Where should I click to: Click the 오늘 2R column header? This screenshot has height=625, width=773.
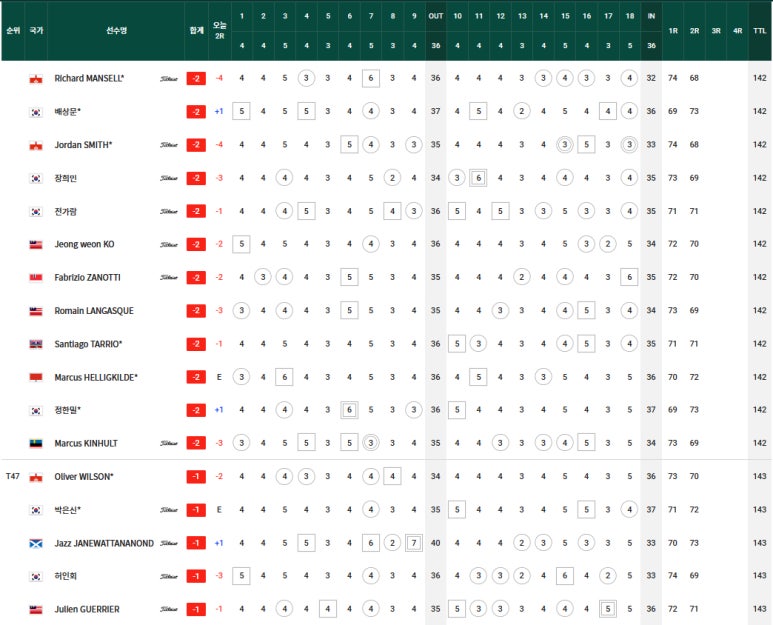coord(219,31)
